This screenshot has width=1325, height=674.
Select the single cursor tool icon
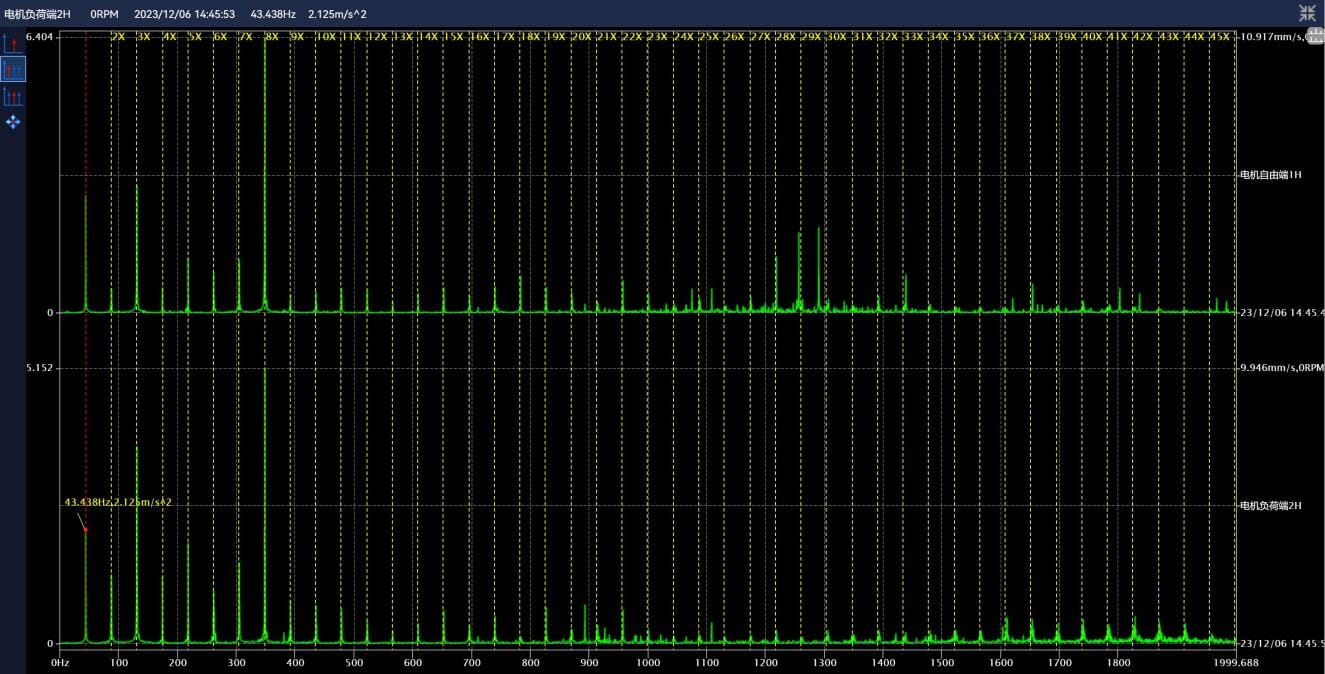(x=13, y=43)
